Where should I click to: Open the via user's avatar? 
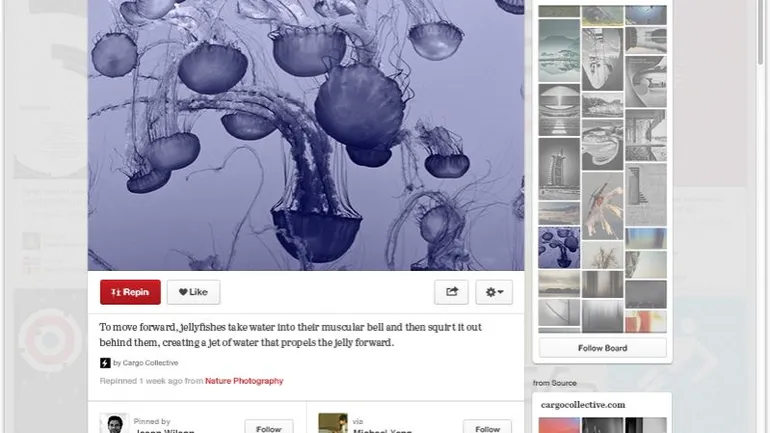(332, 423)
